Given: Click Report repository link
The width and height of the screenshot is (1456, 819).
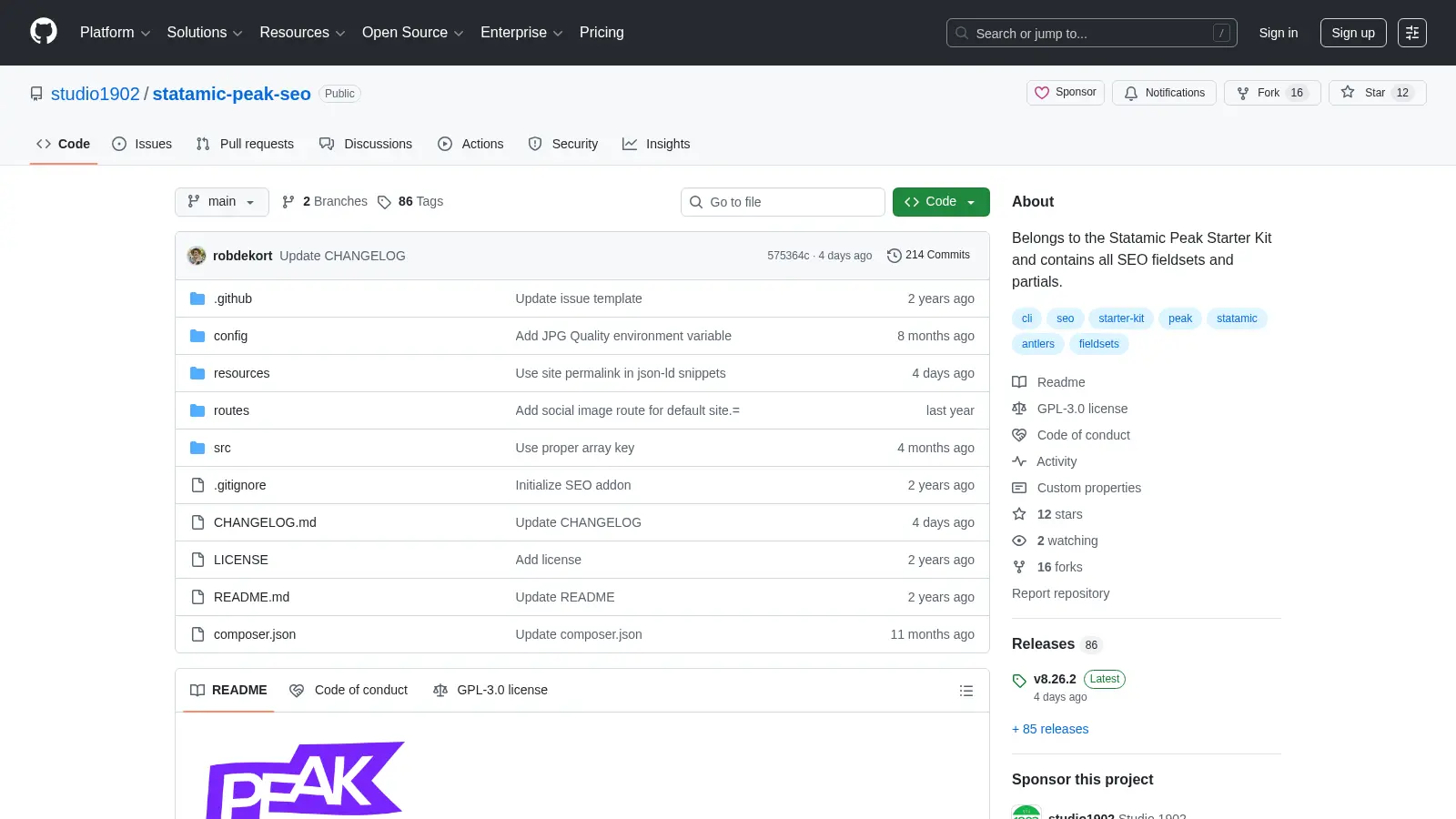Looking at the screenshot, I should (1060, 593).
